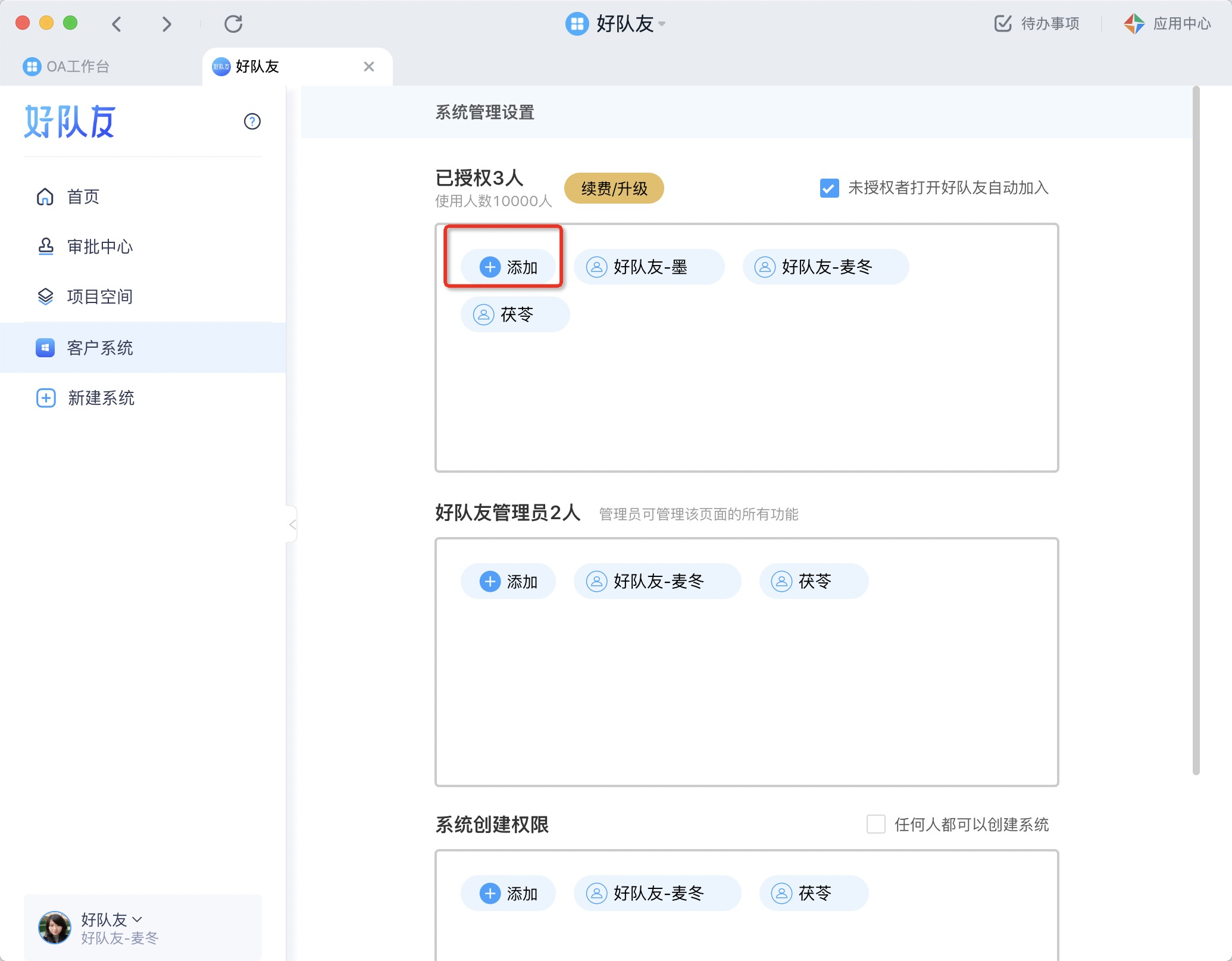
Task: Click avatar icon of 茯苓 in 已授权
Action: pyautogui.click(x=483, y=314)
